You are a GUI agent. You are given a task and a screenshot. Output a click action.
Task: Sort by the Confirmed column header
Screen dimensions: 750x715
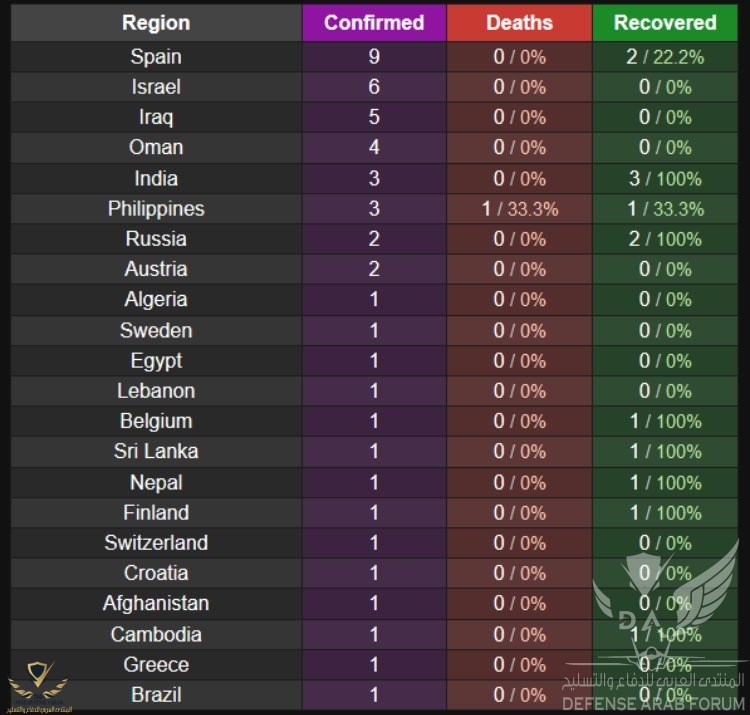click(x=374, y=23)
